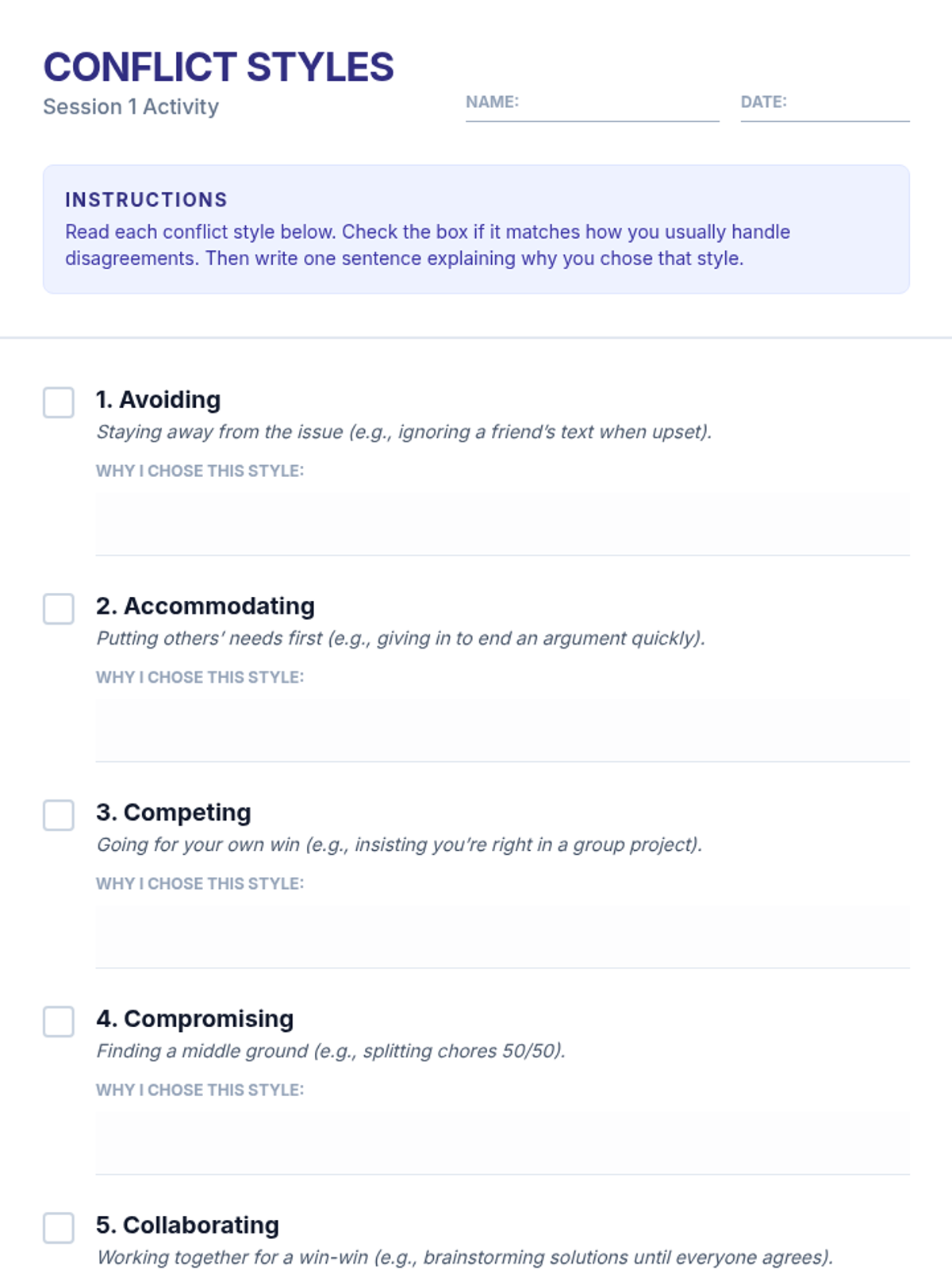The image size is (952, 1270).
Task: Mark the Collaborating style checkbox
Action: (x=59, y=1228)
